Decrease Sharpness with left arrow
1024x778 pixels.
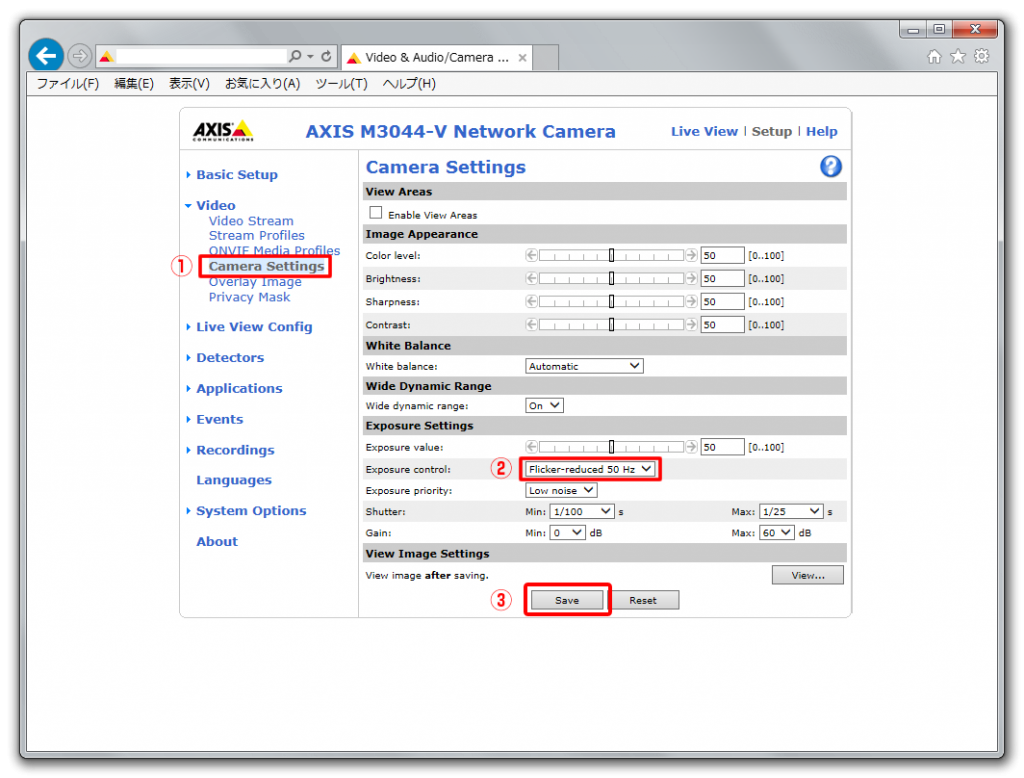coord(531,301)
